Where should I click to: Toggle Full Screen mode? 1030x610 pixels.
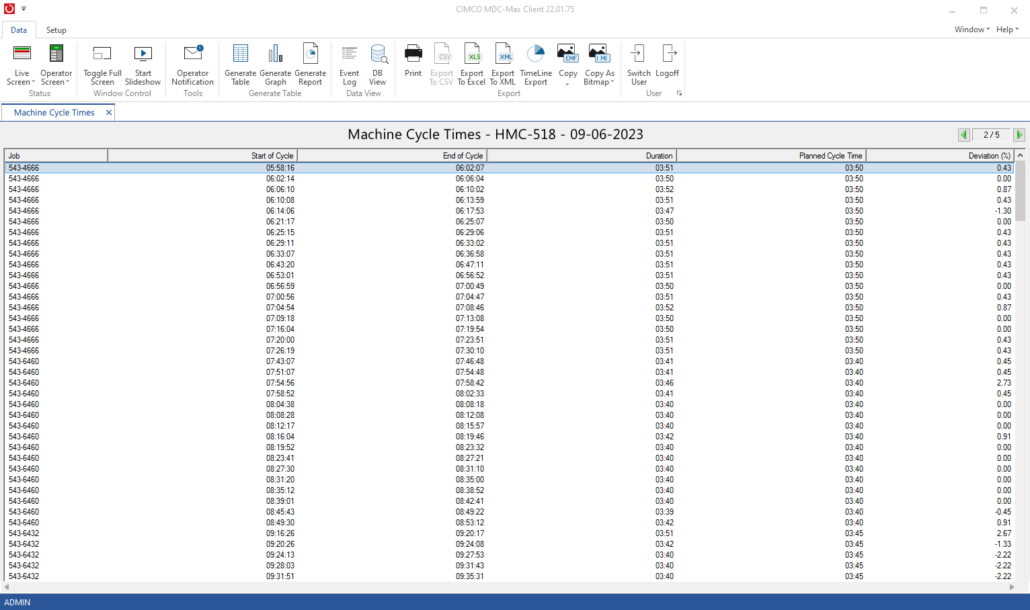point(101,65)
